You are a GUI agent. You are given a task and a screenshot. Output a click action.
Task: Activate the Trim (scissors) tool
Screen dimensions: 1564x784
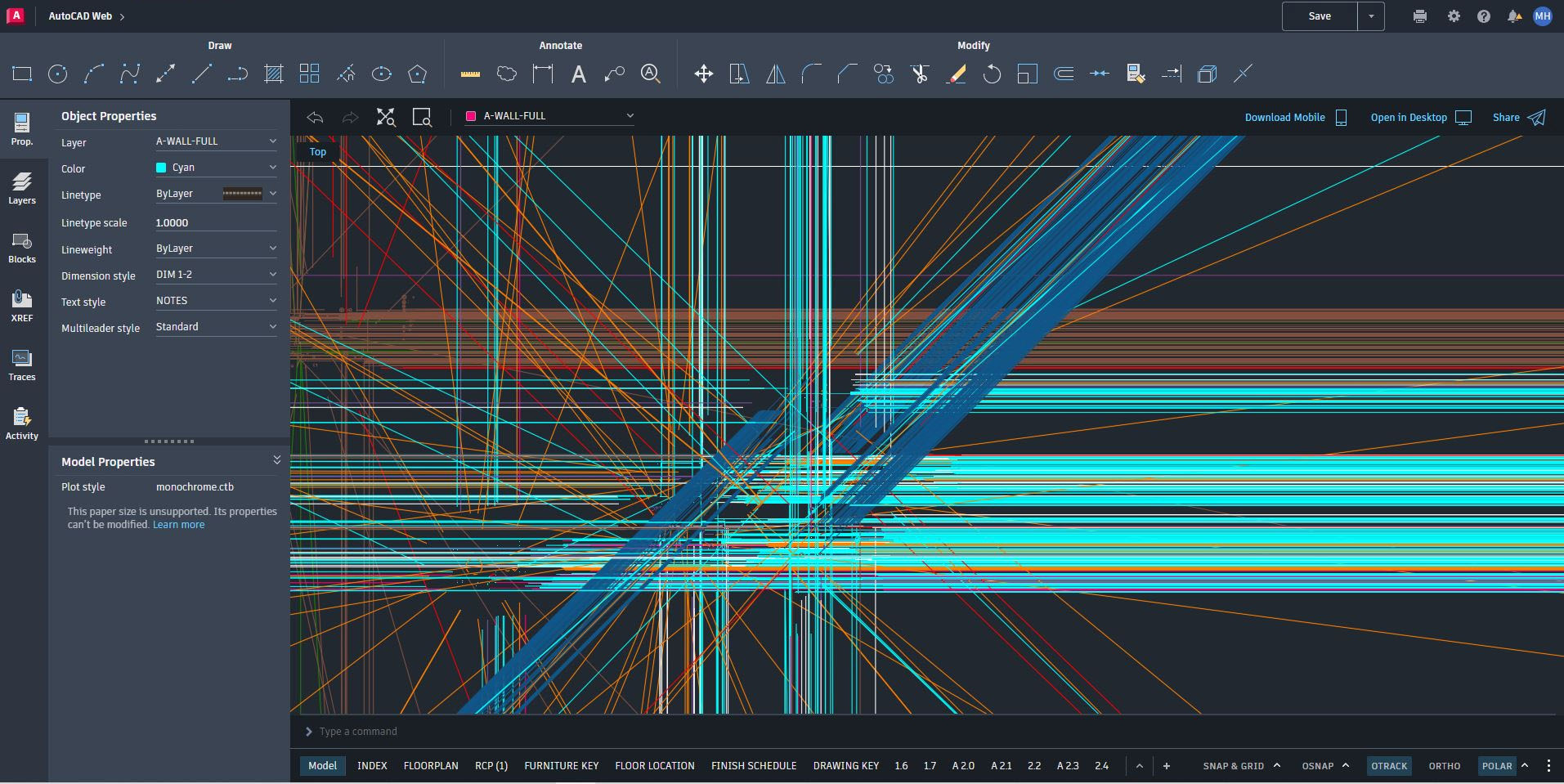tap(921, 74)
